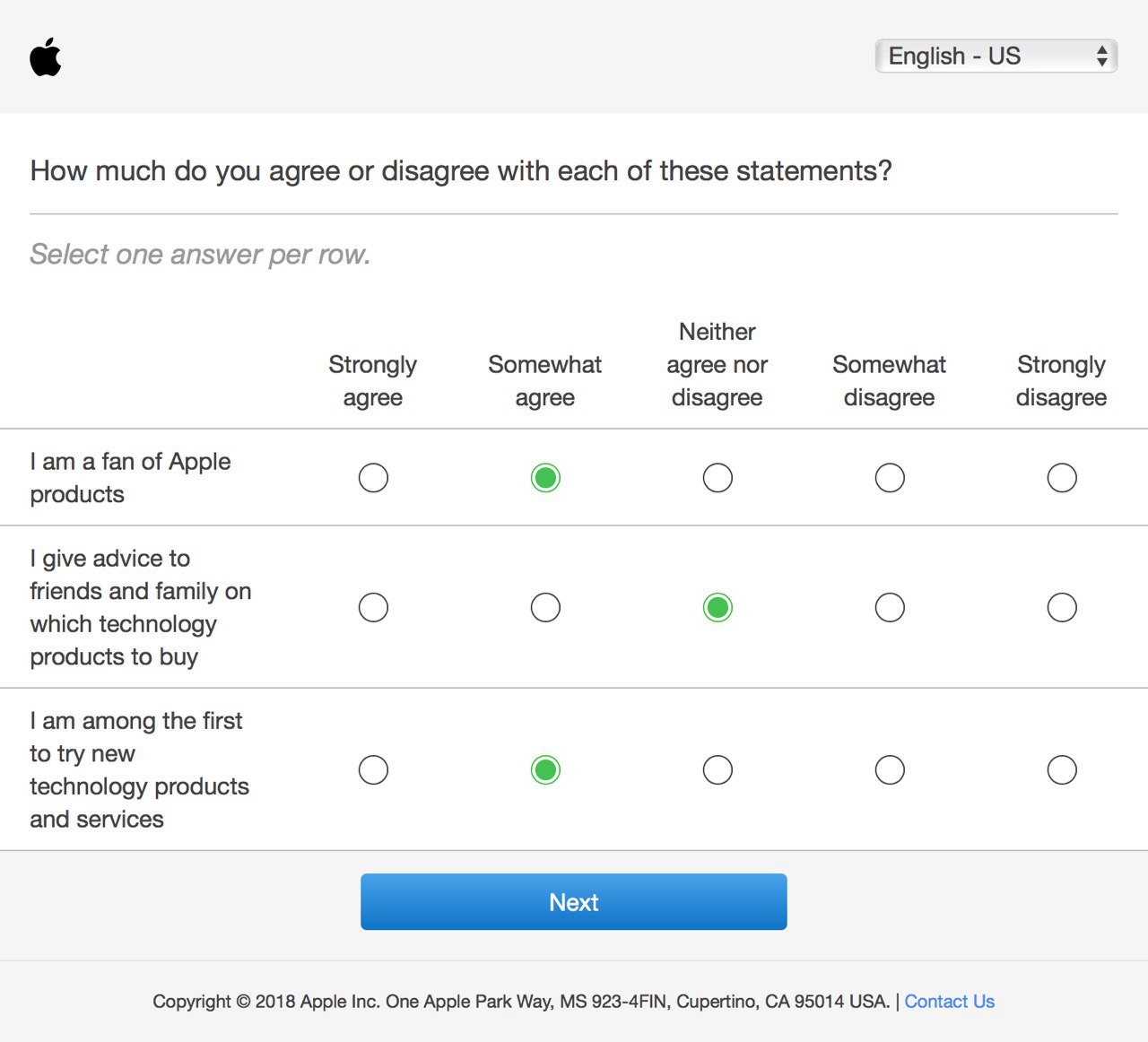Image resolution: width=1148 pixels, height=1042 pixels.
Task: Click the language dropdown arrows
Action: coord(1102,56)
